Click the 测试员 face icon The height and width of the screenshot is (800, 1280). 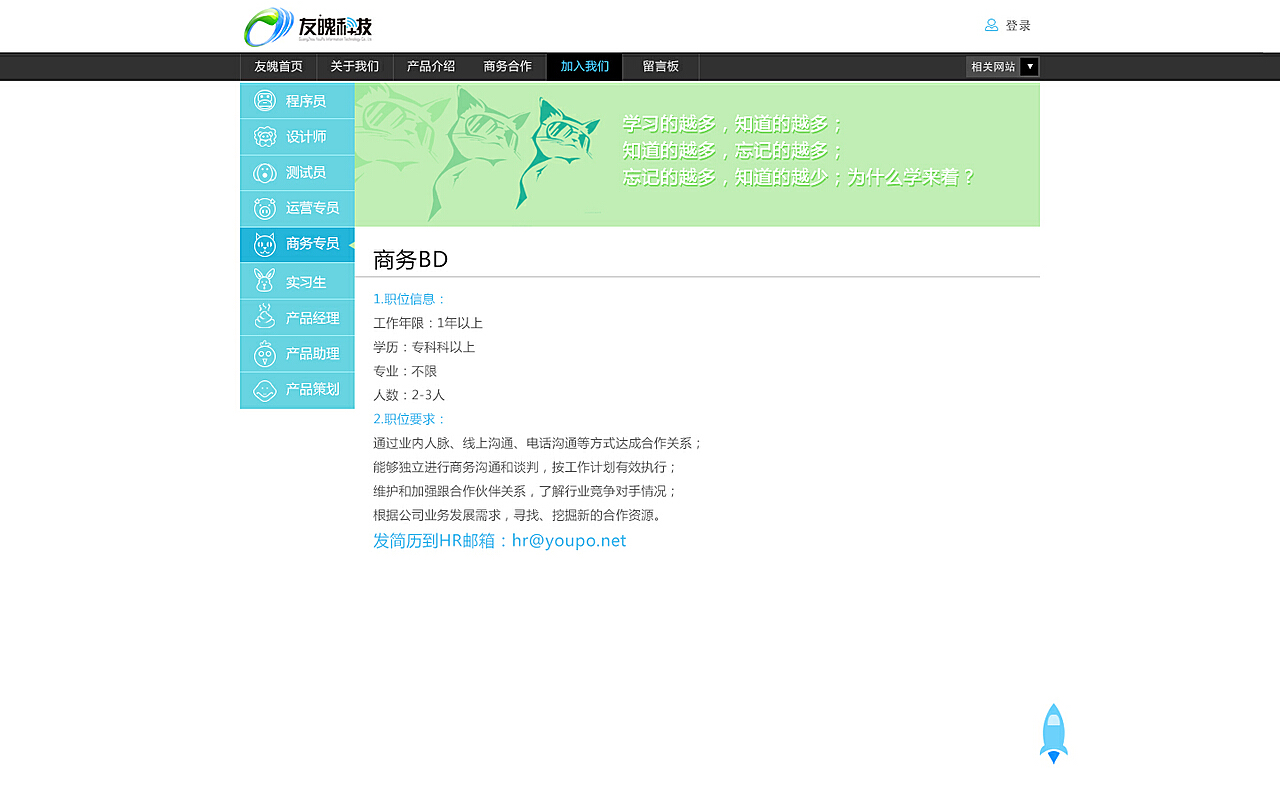(x=265, y=173)
